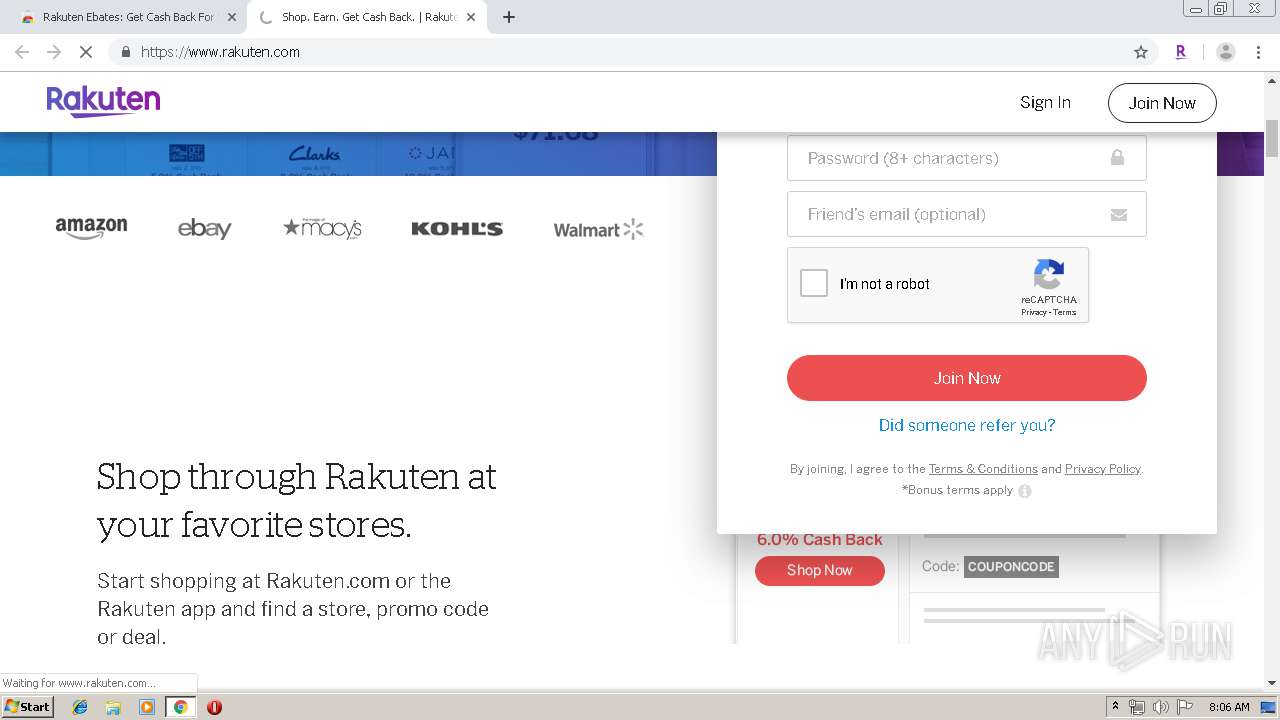This screenshot has width=1280, height=720.
Task: Click Sign In in header
Action: click(x=1045, y=102)
